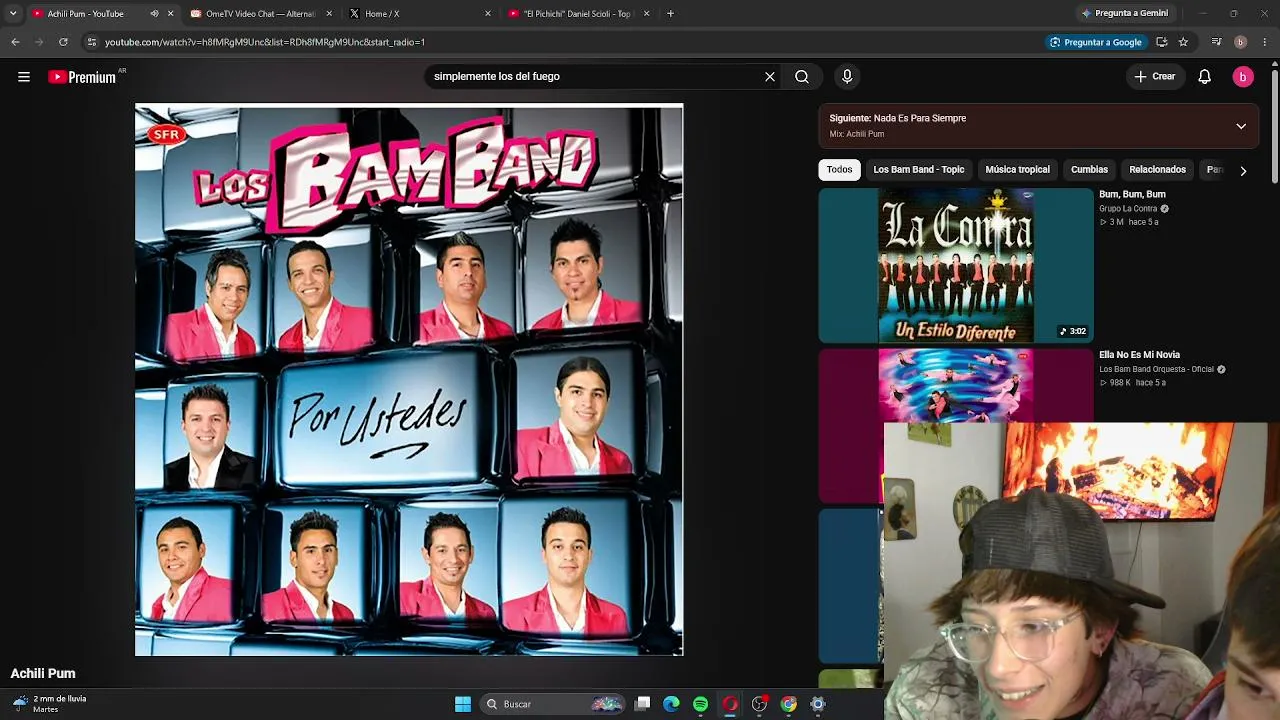Filter by Relacionados chip
The image size is (1280, 720).
[1158, 170]
